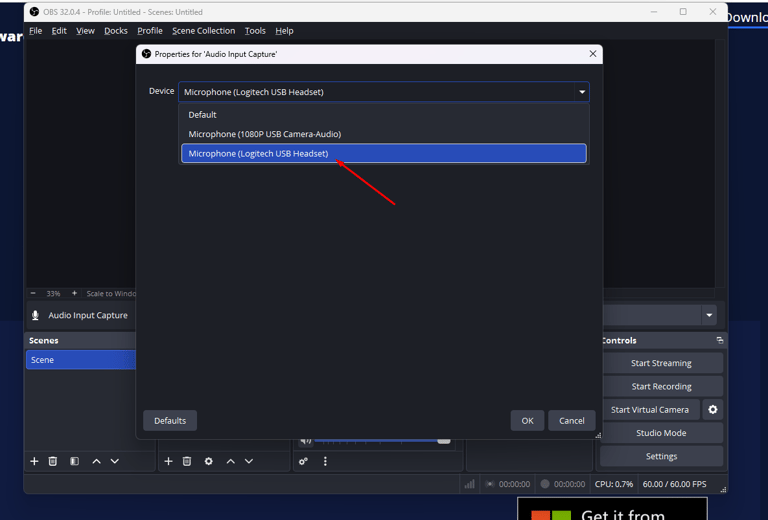Image resolution: width=768 pixels, height=520 pixels.
Task: Open the View menu
Action: [x=85, y=31]
